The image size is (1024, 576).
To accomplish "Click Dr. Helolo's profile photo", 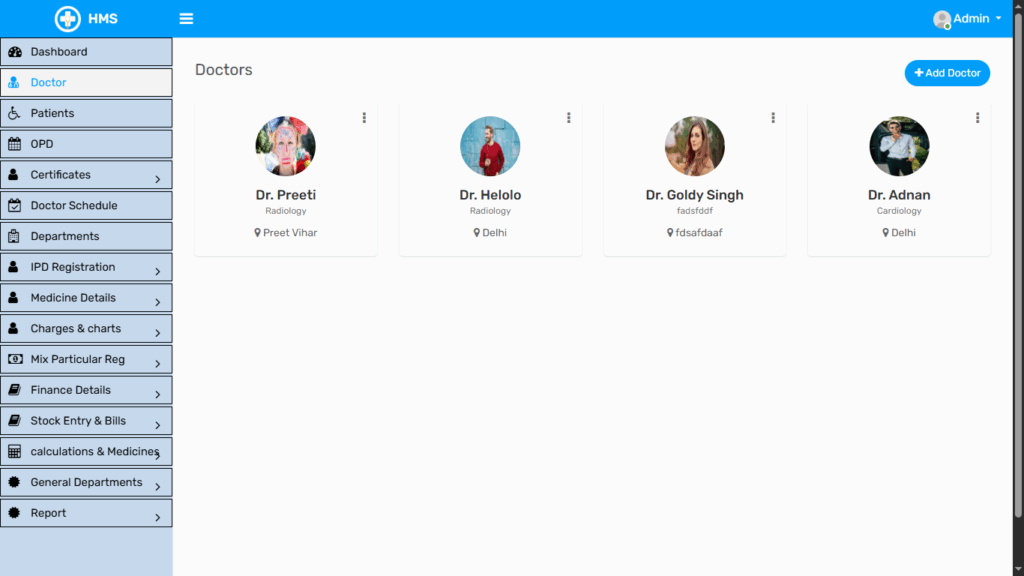I will pos(490,147).
